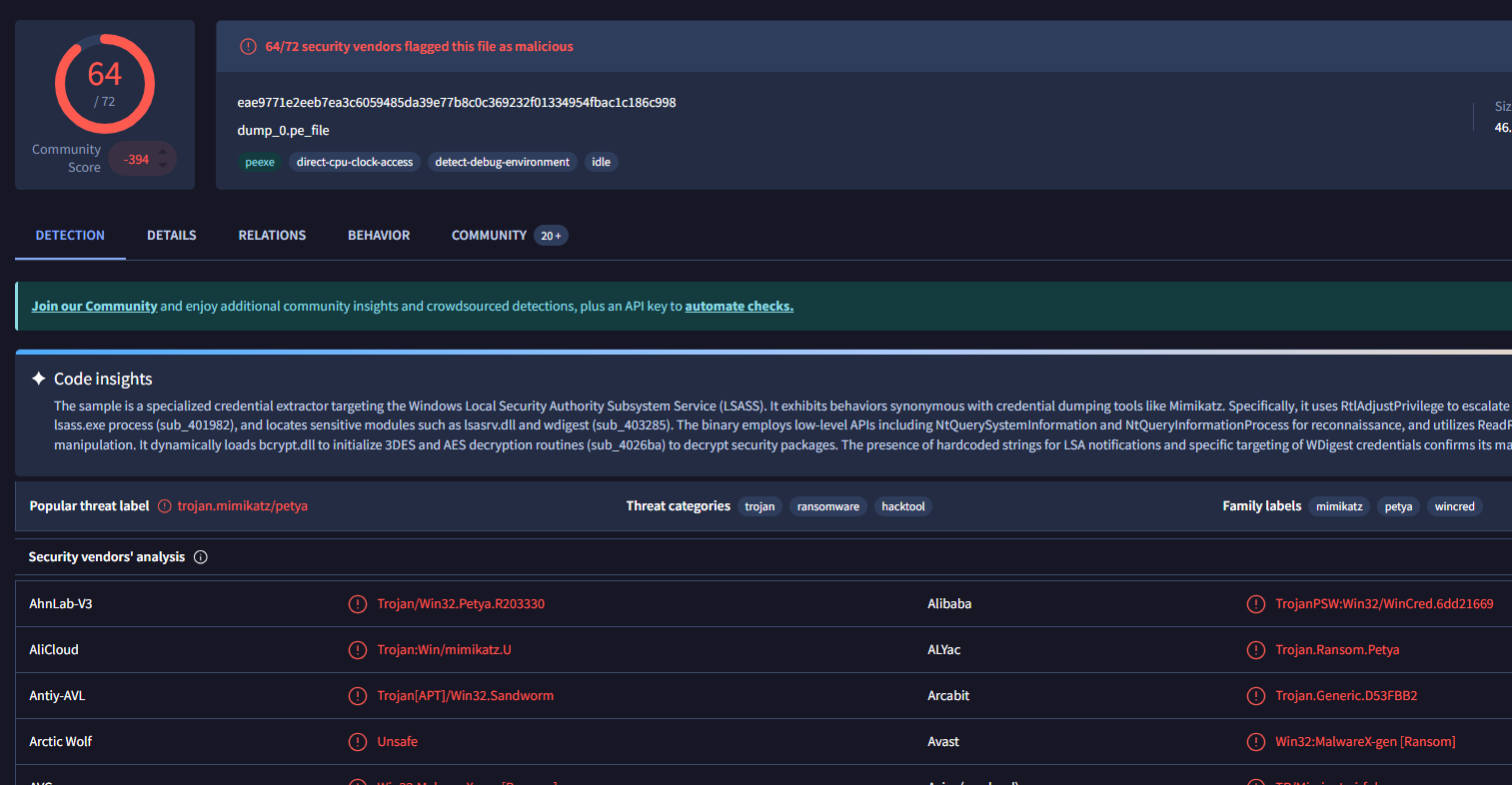Click the mimikatz family label chip
This screenshot has height=785, width=1512.
(x=1338, y=506)
